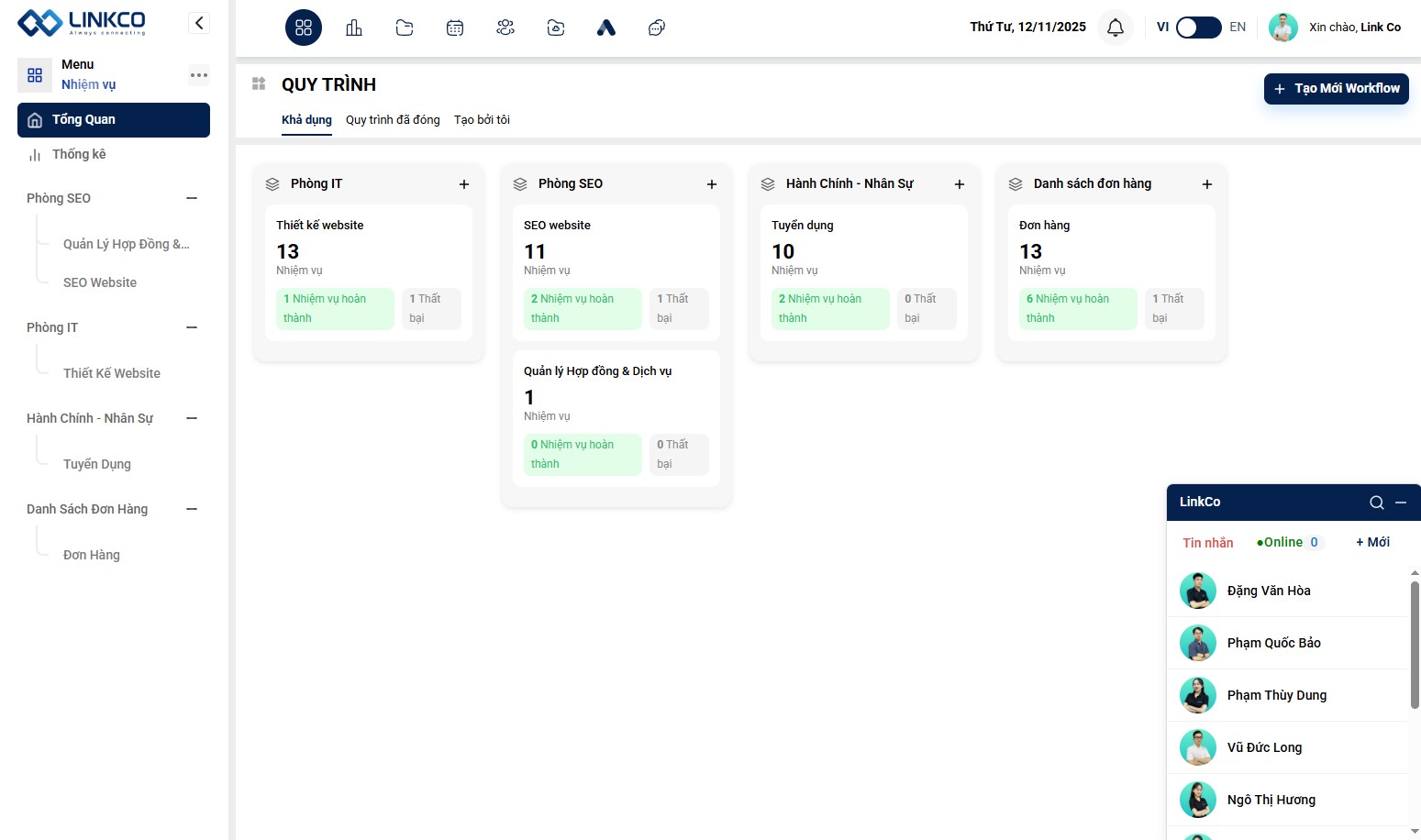
Task: Click the notification bell icon
Action: (x=1116, y=28)
